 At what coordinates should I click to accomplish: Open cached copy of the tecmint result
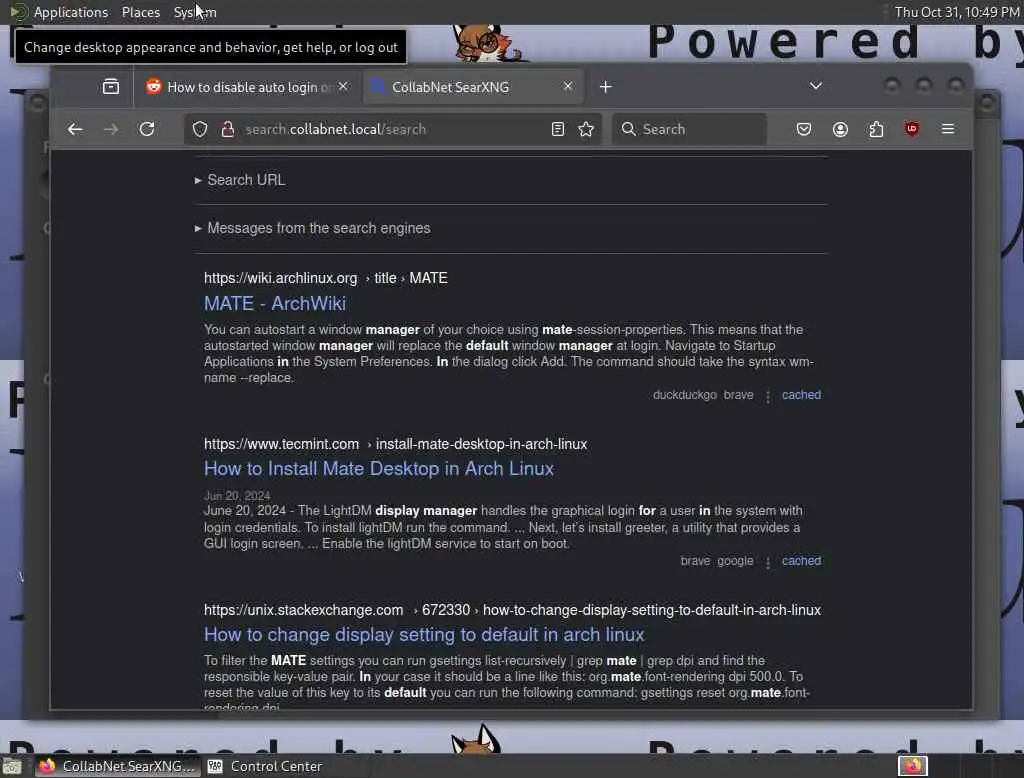(801, 561)
